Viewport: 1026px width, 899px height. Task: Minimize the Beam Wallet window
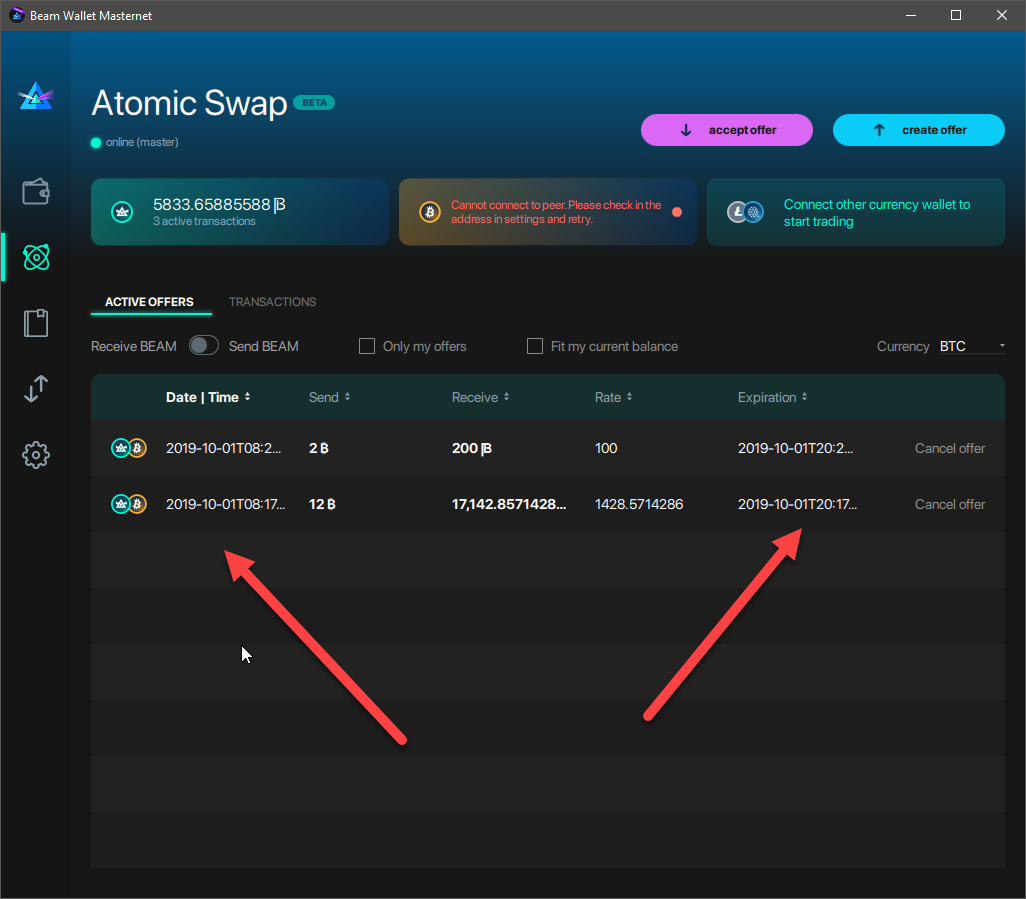coord(910,15)
